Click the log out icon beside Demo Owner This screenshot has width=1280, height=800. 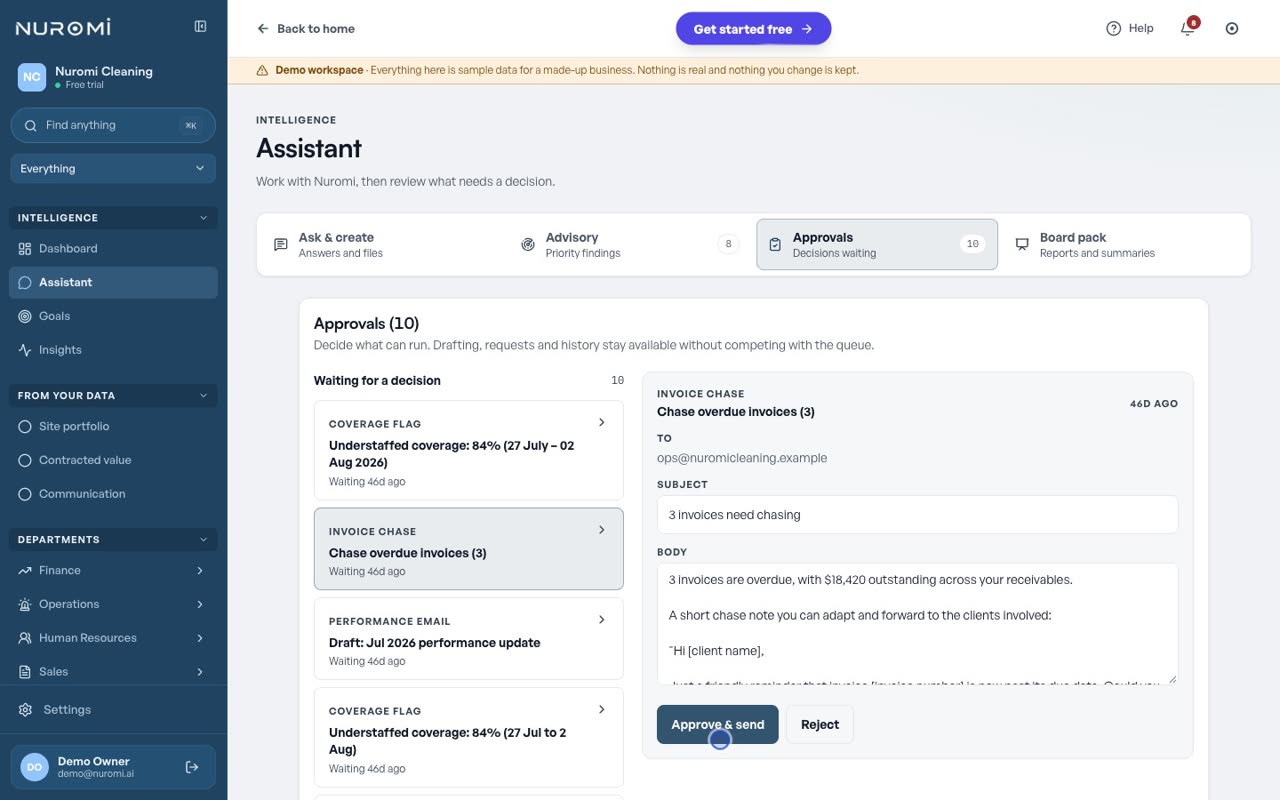tap(192, 767)
